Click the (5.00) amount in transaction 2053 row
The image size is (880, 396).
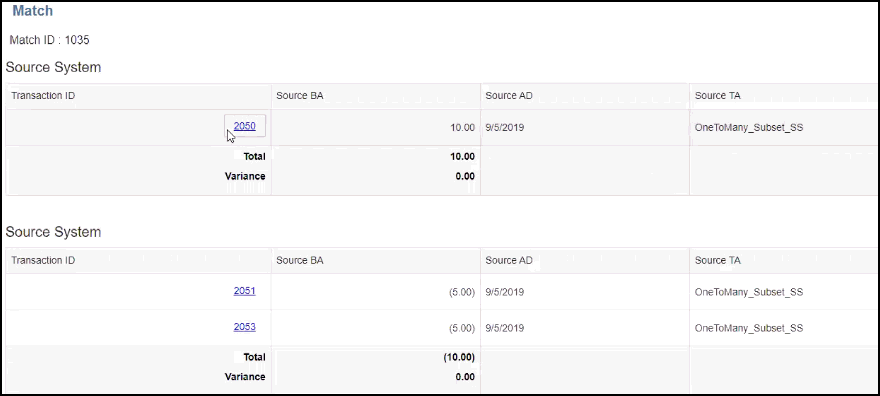pyautogui.click(x=462, y=328)
